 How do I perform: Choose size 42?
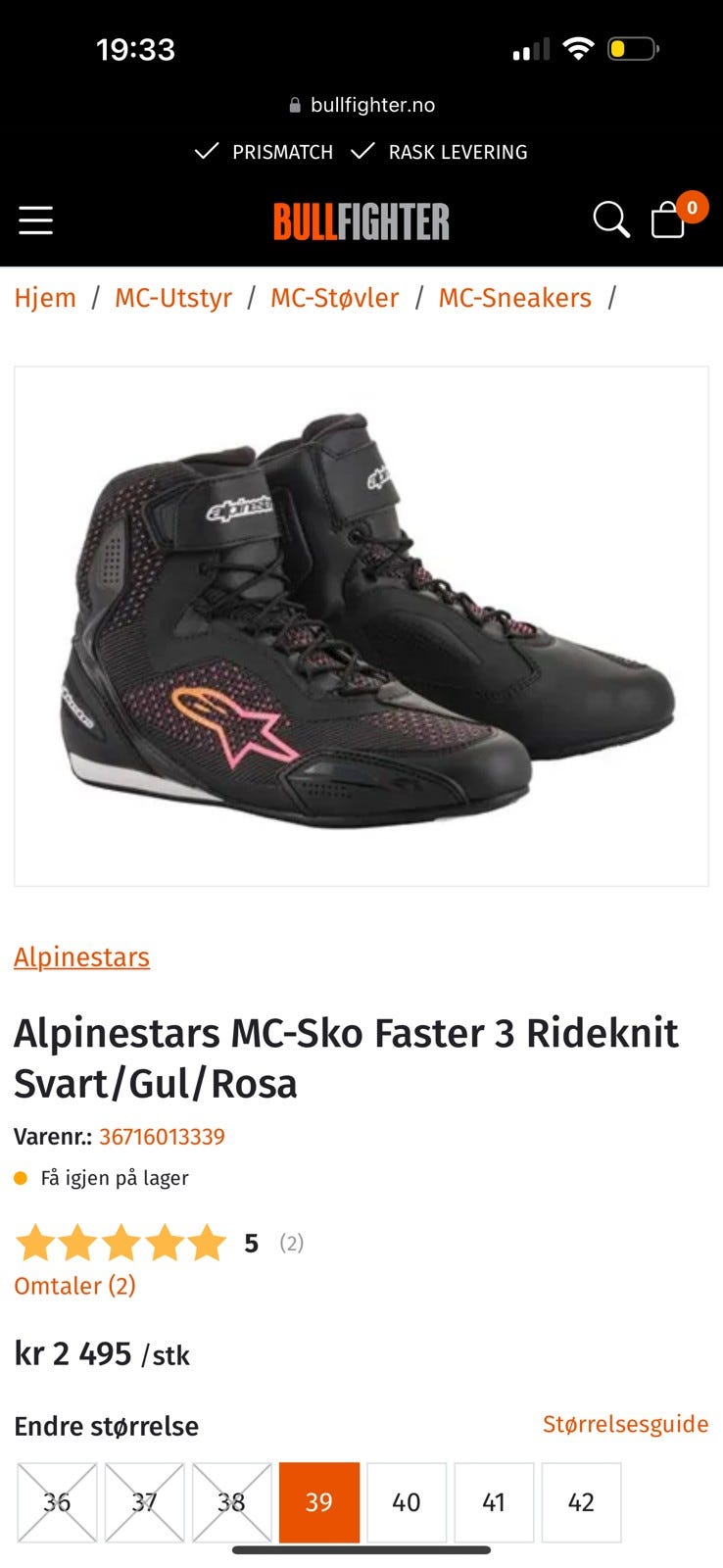click(581, 1502)
